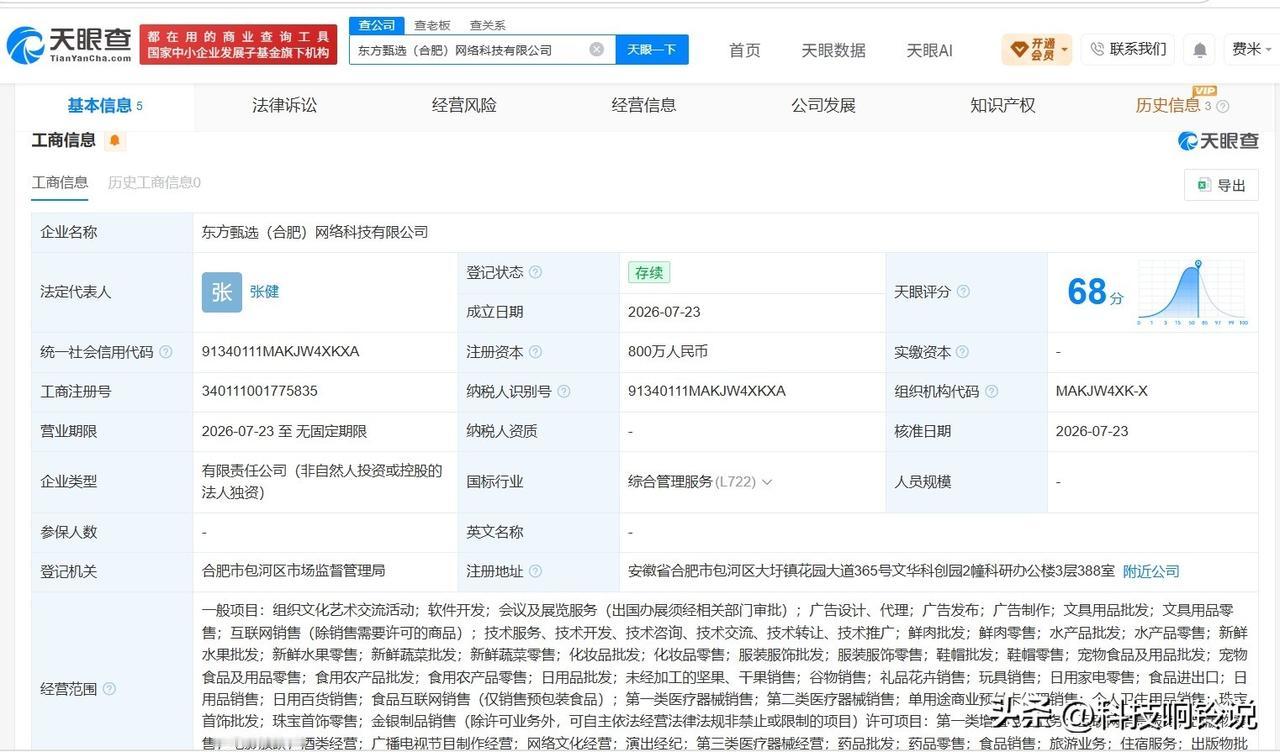Open 天眼AI in top navigation
1280x752 pixels.
click(x=929, y=50)
